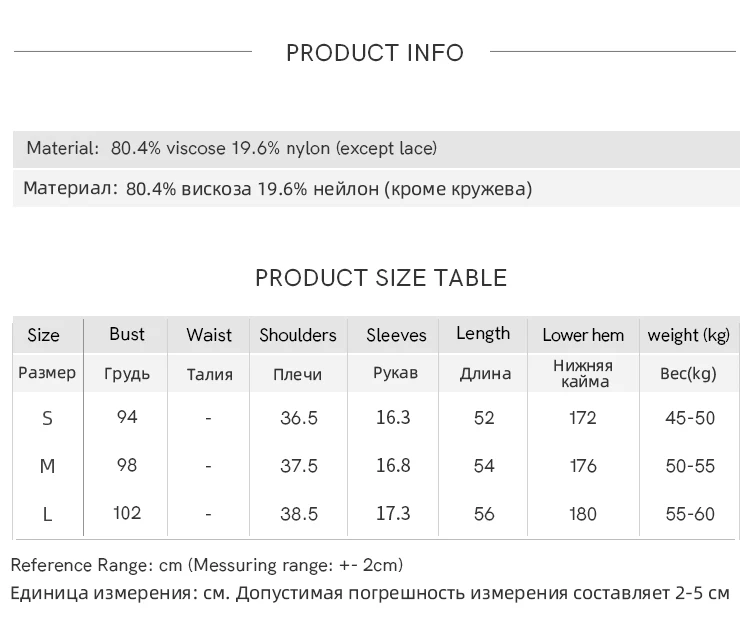Select the Lower hem column header
The image size is (750, 630).
583,335
